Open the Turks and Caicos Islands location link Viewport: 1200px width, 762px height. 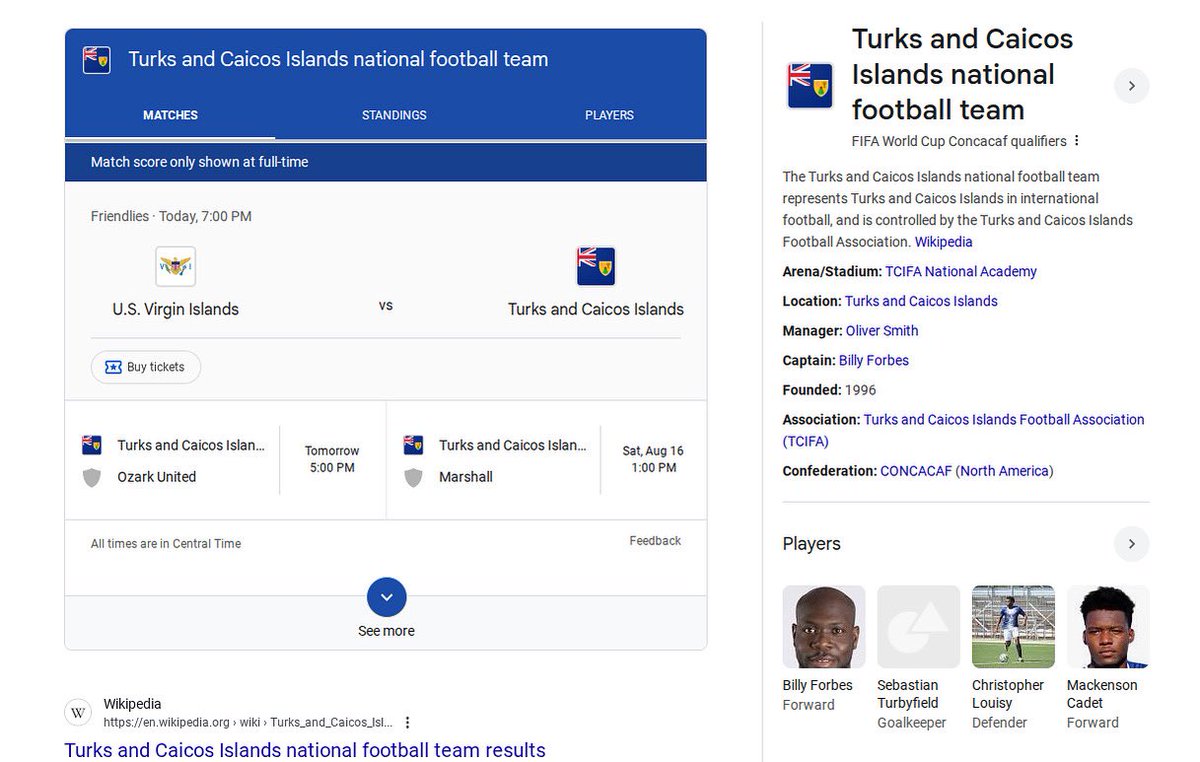tap(921, 301)
